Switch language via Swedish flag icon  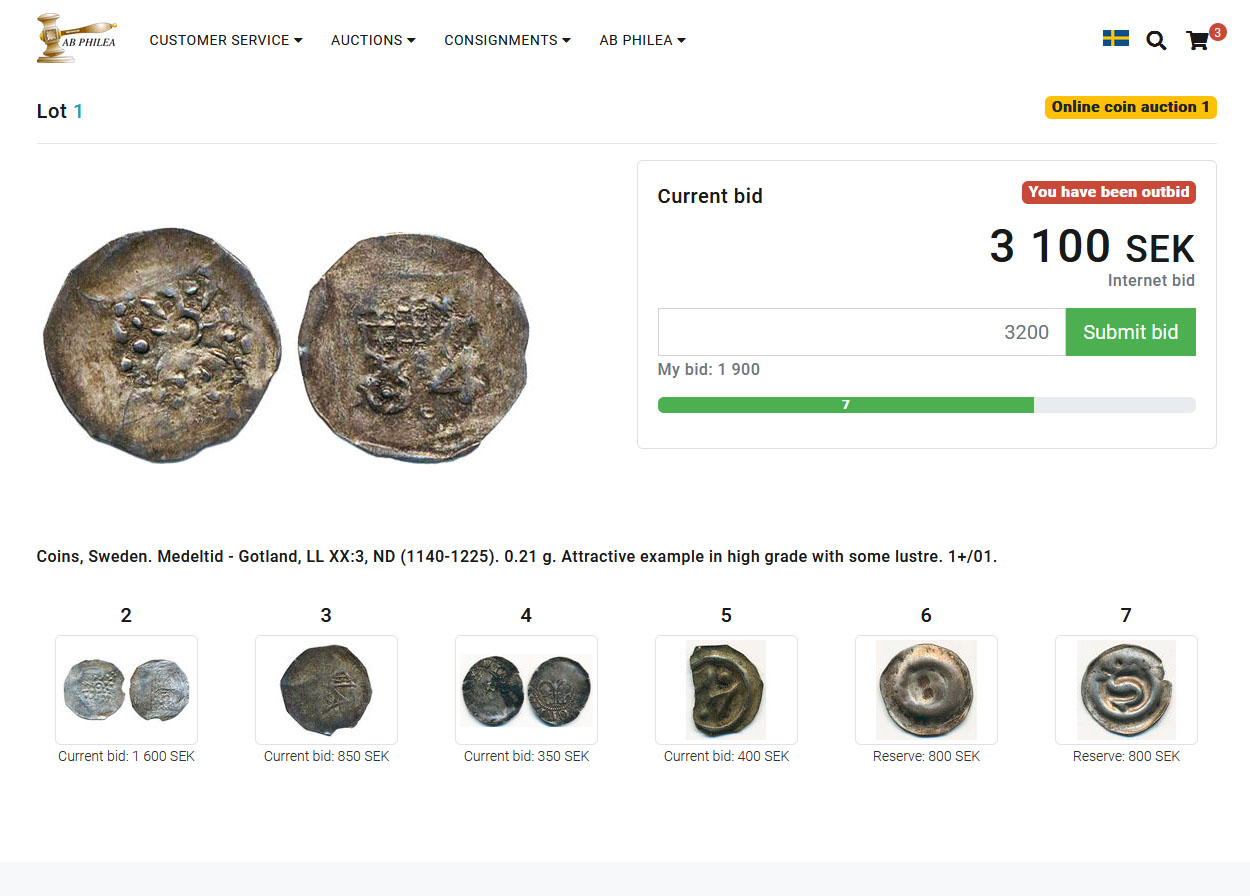1115,39
